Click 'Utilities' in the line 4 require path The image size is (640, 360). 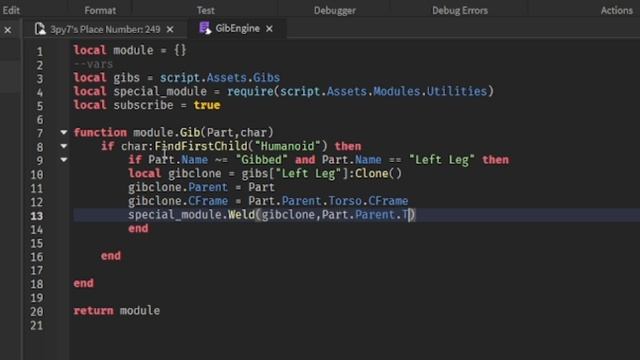tap(457, 91)
